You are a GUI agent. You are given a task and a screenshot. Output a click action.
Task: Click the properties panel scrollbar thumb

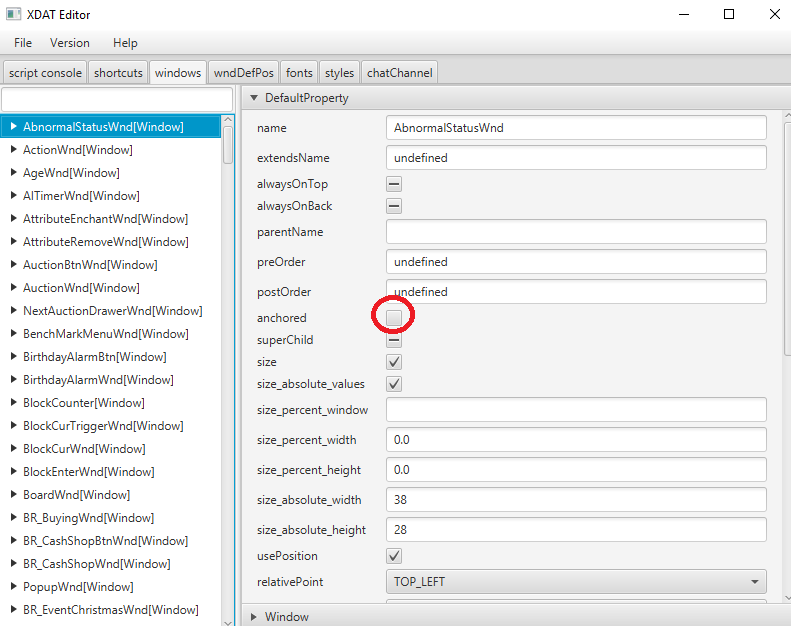788,237
